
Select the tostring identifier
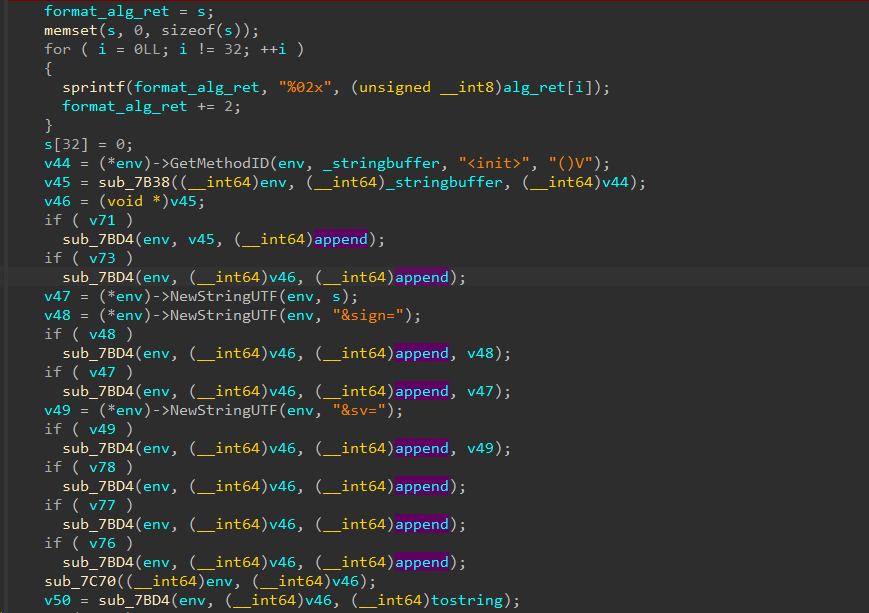coord(467,600)
